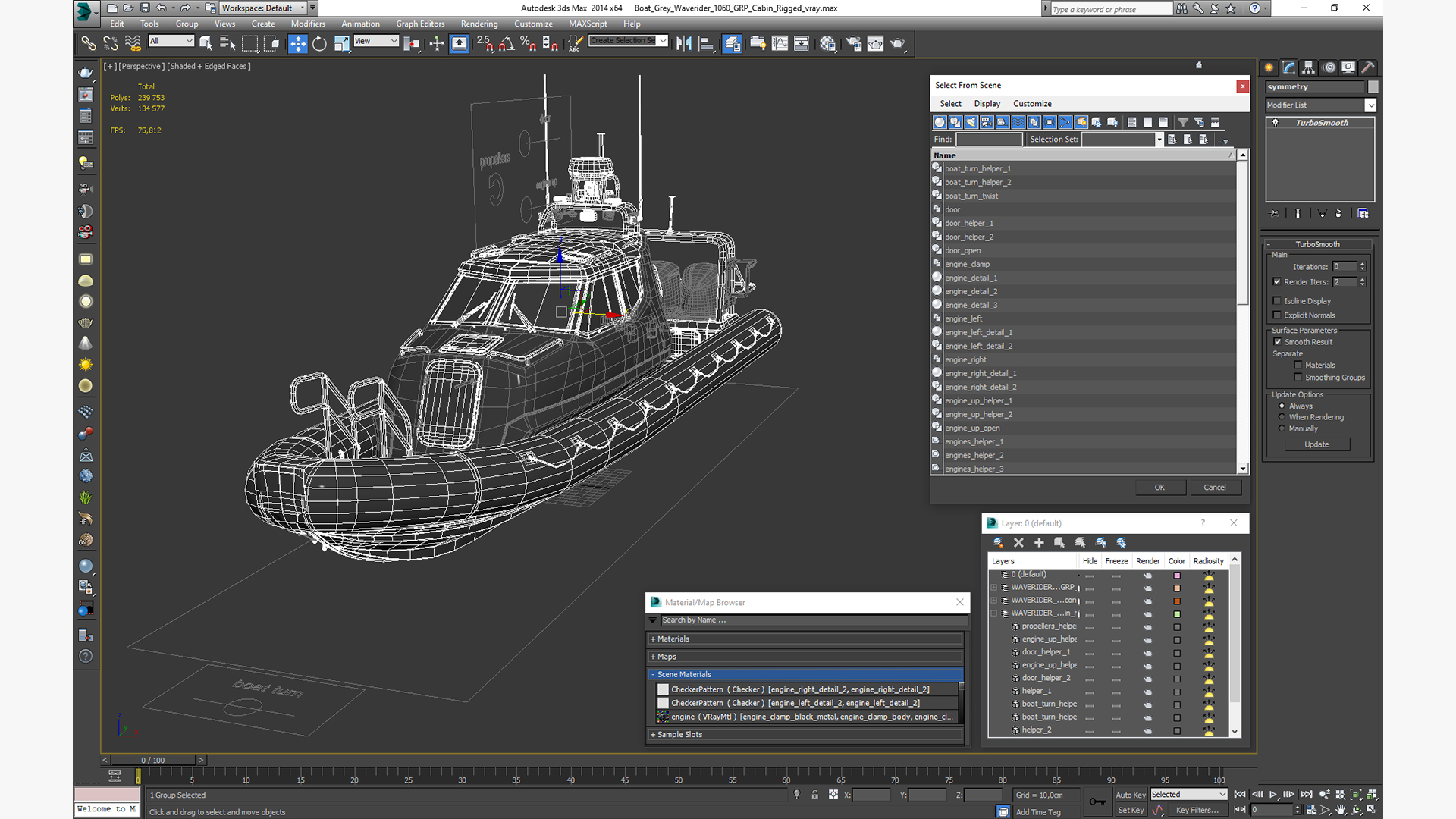Open the Modify command panel tab
Image resolution: width=1456 pixels, height=819 pixels.
point(1289,67)
